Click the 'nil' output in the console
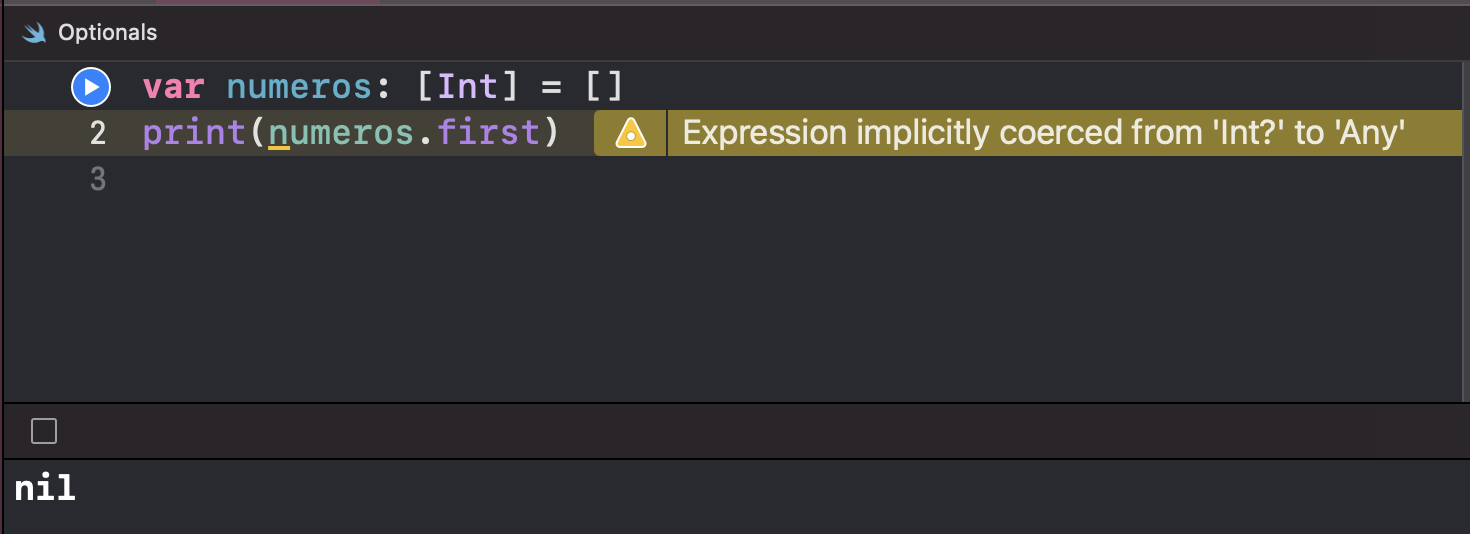 point(45,489)
